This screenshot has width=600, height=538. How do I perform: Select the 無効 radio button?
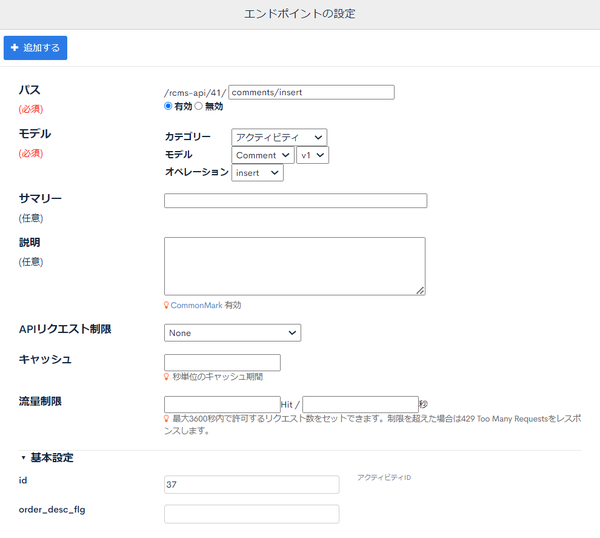tap(198, 106)
